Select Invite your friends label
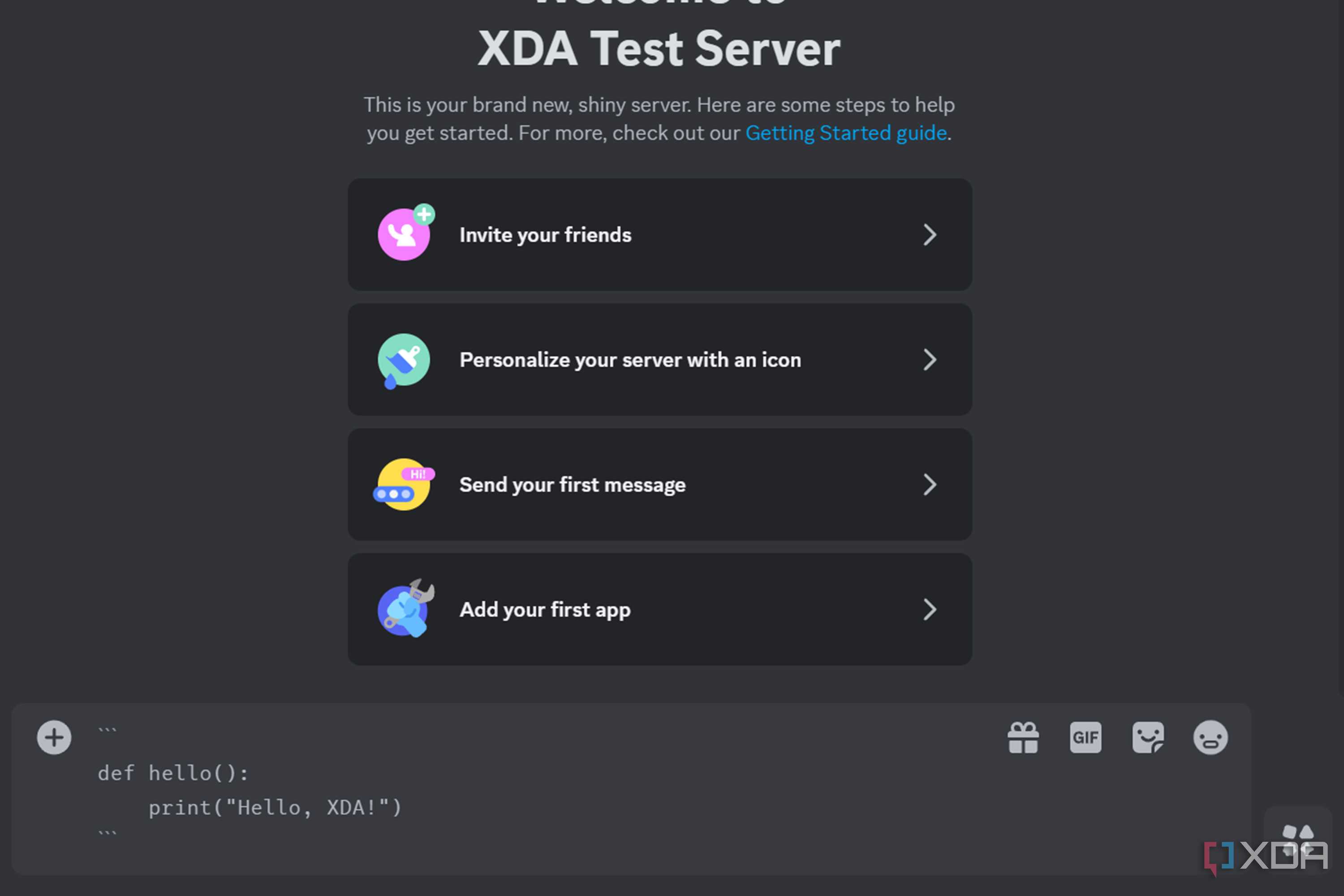The height and width of the screenshot is (896, 1344). 545,235
